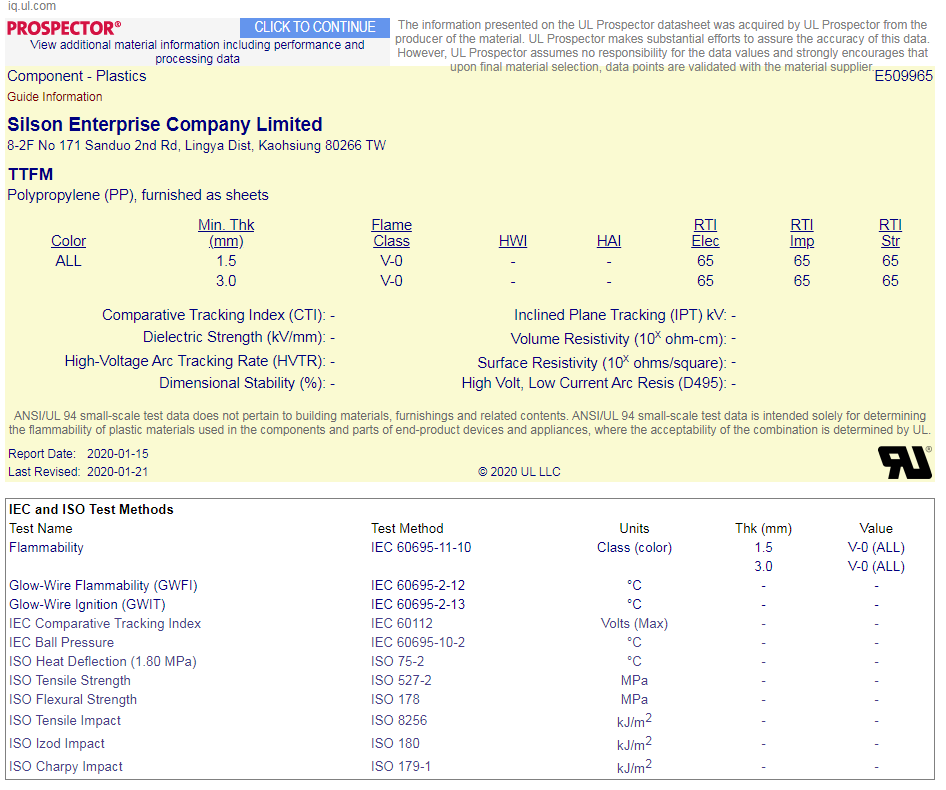Click the Dielectric Strength label
The image size is (946, 790).
[x=234, y=338]
